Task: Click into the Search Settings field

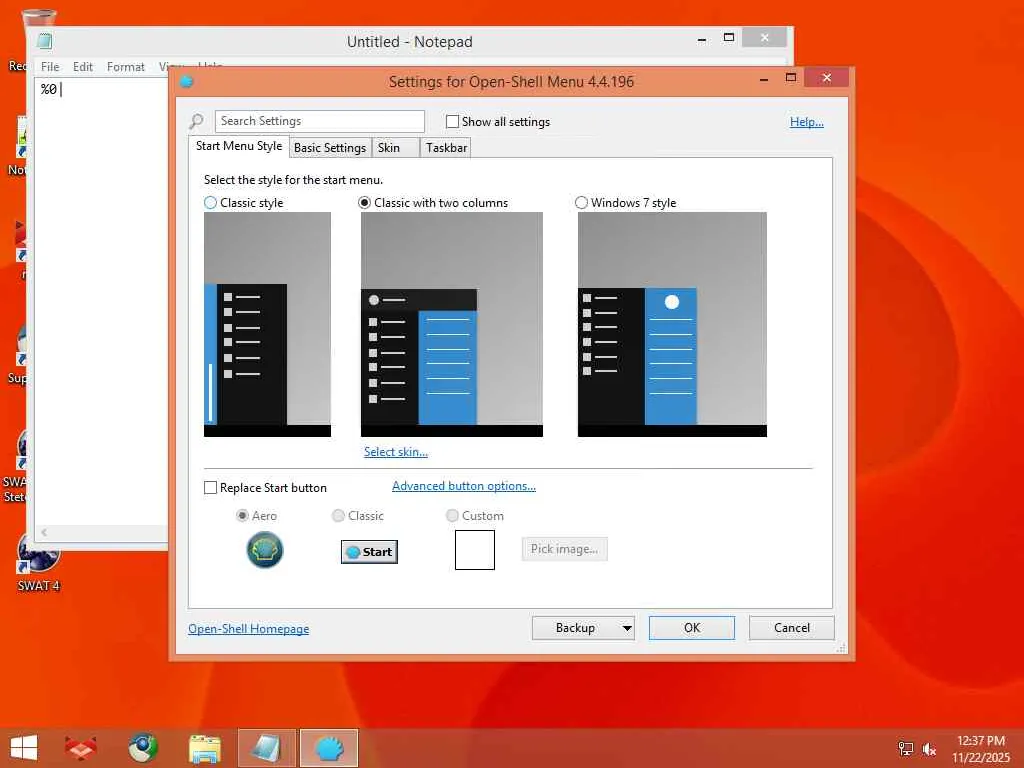Action: [319, 121]
